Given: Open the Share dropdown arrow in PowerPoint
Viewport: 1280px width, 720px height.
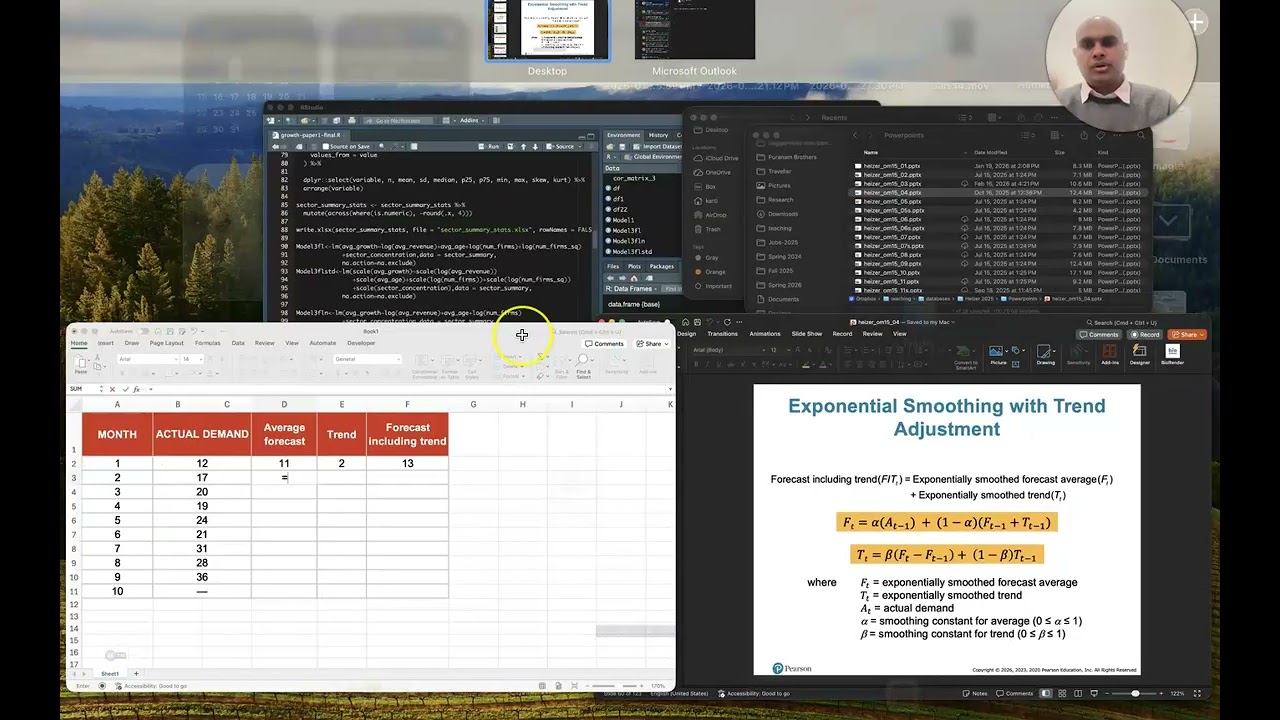Looking at the screenshot, I should pyautogui.click(x=1201, y=334).
